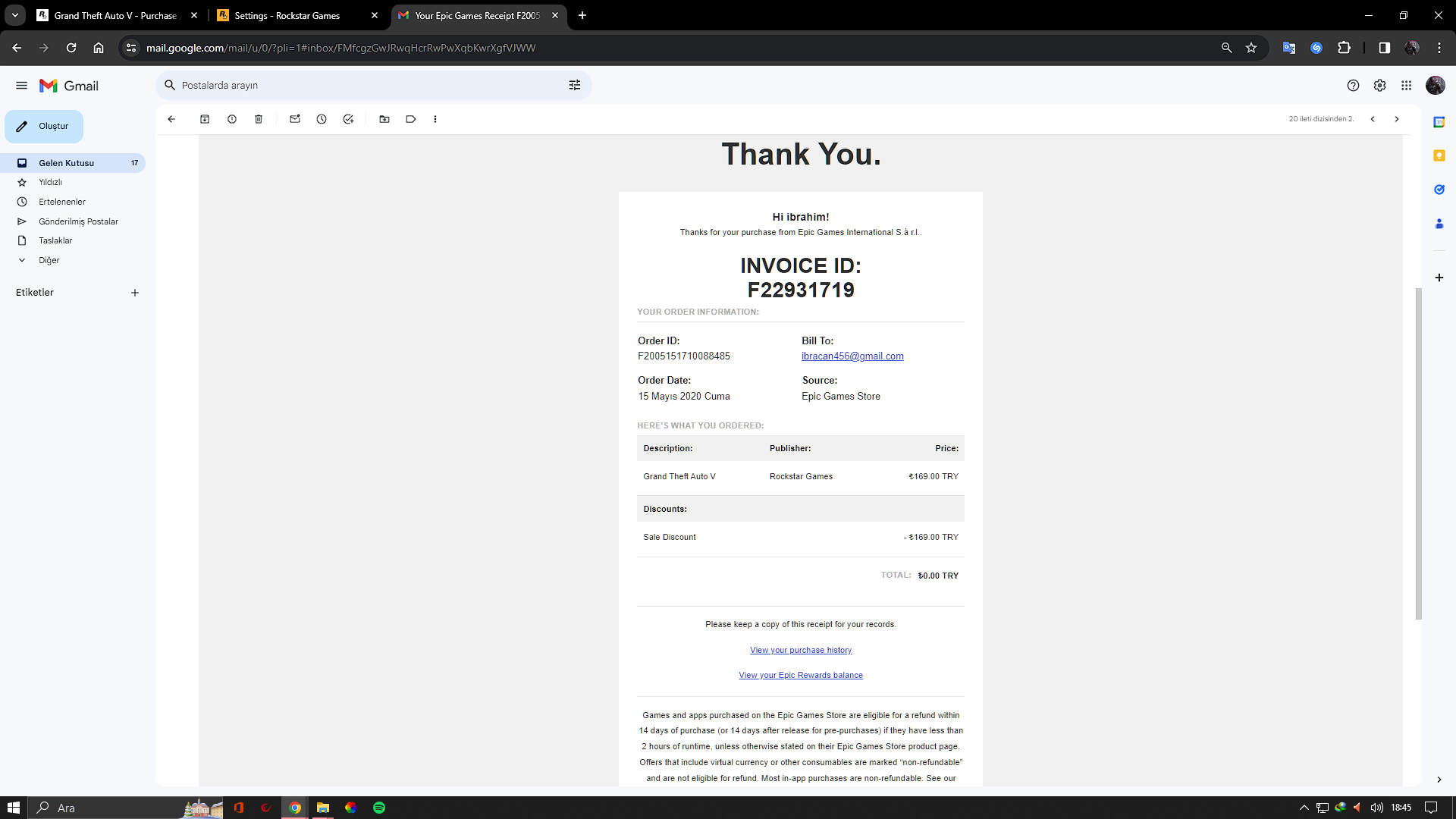Star this page with bookmark icon

(x=1251, y=48)
